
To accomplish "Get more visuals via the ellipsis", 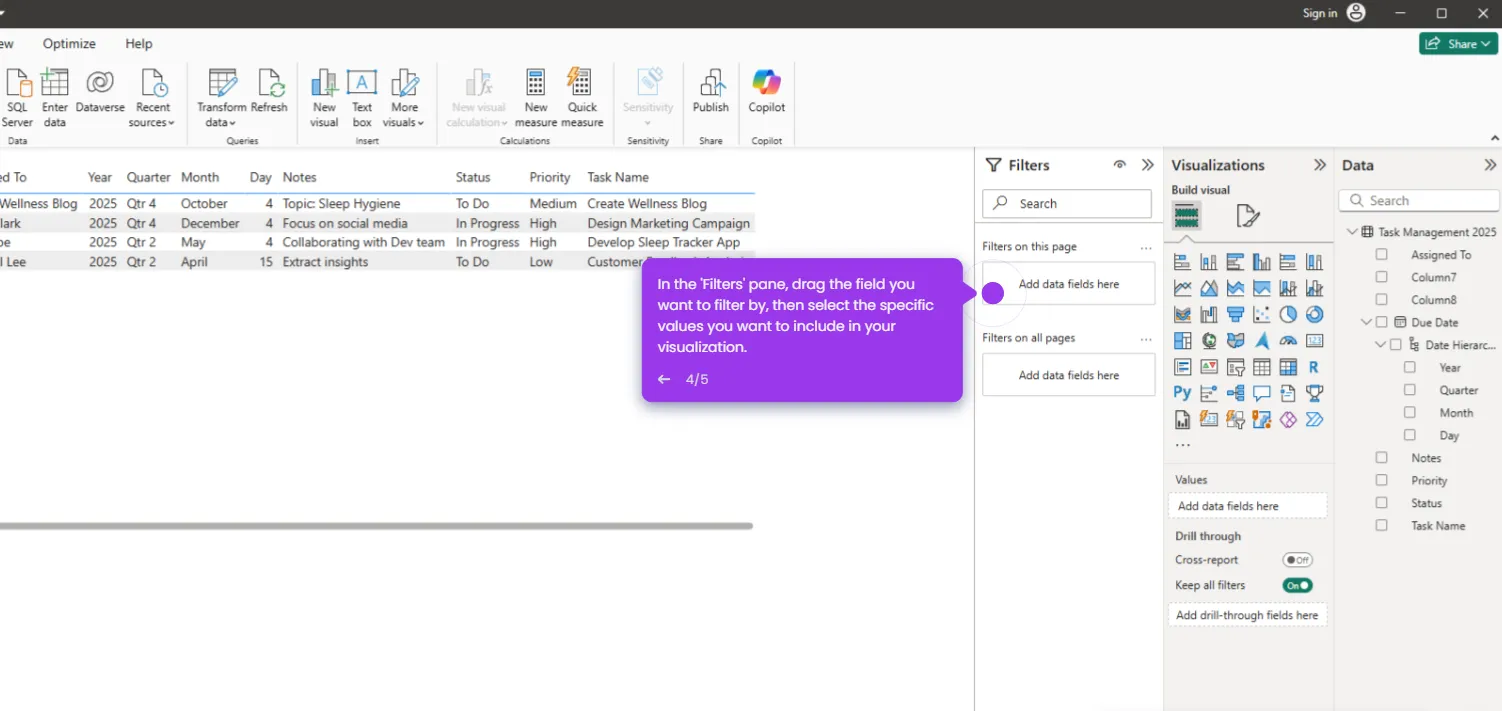I will click(1183, 445).
